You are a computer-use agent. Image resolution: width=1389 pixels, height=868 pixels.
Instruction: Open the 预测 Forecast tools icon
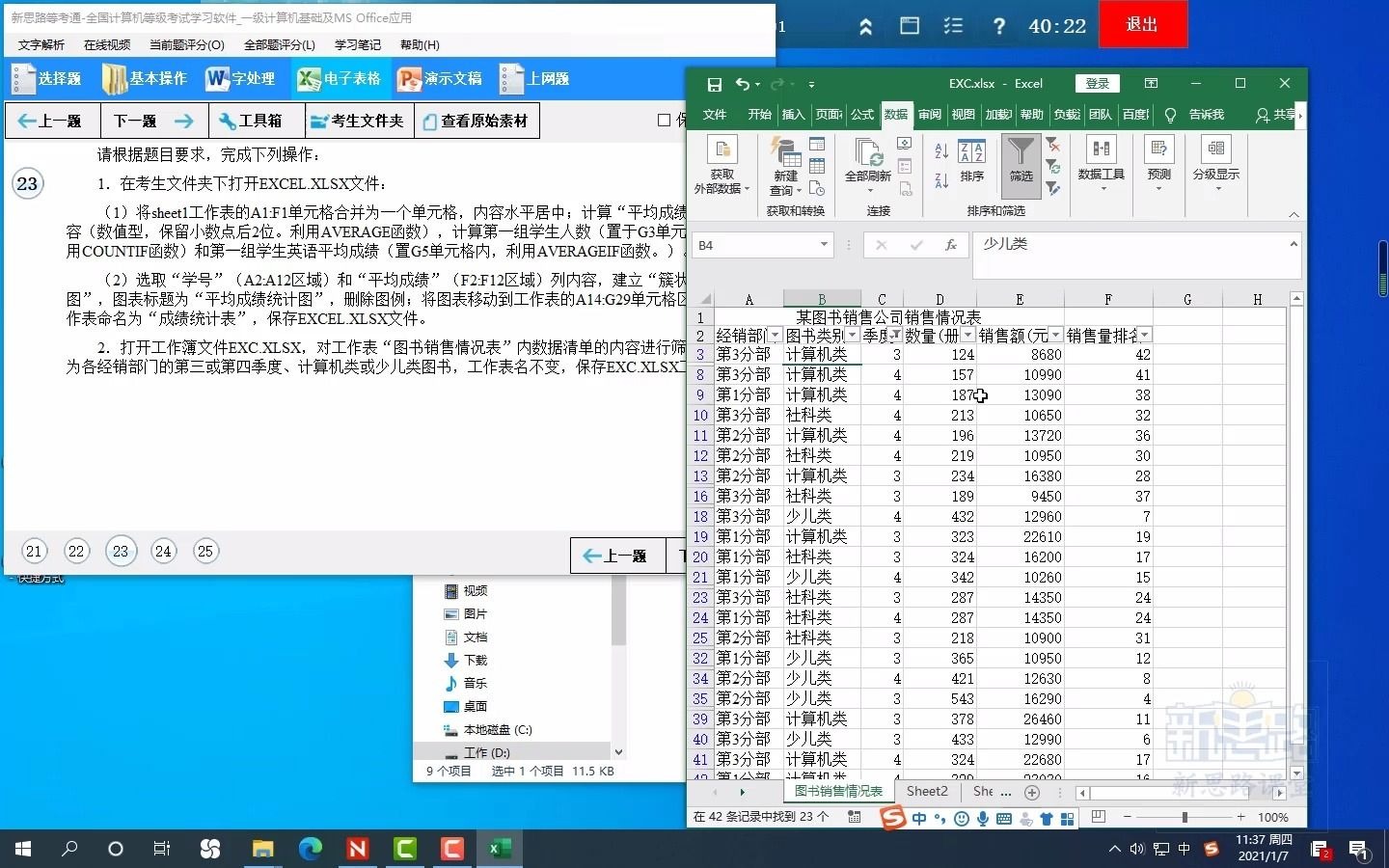tap(1158, 159)
